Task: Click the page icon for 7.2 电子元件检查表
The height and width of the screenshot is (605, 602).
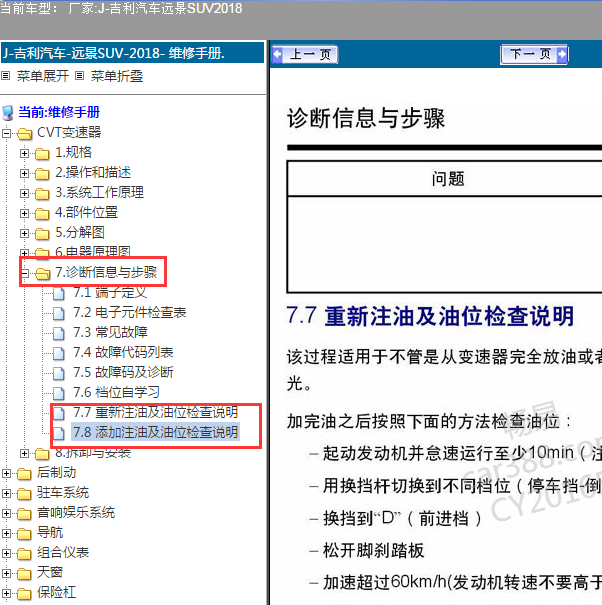Action: pyautogui.click(x=59, y=313)
